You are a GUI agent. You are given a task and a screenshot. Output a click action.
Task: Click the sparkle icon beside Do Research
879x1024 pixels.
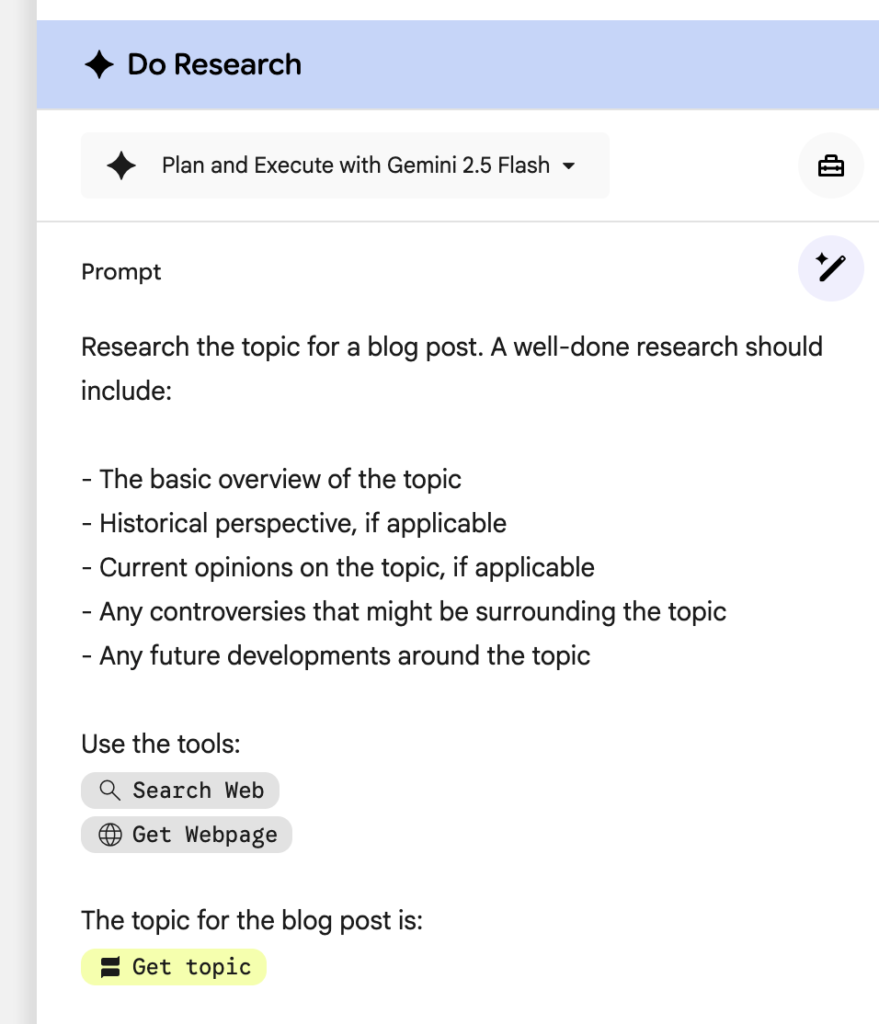point(99,65)
